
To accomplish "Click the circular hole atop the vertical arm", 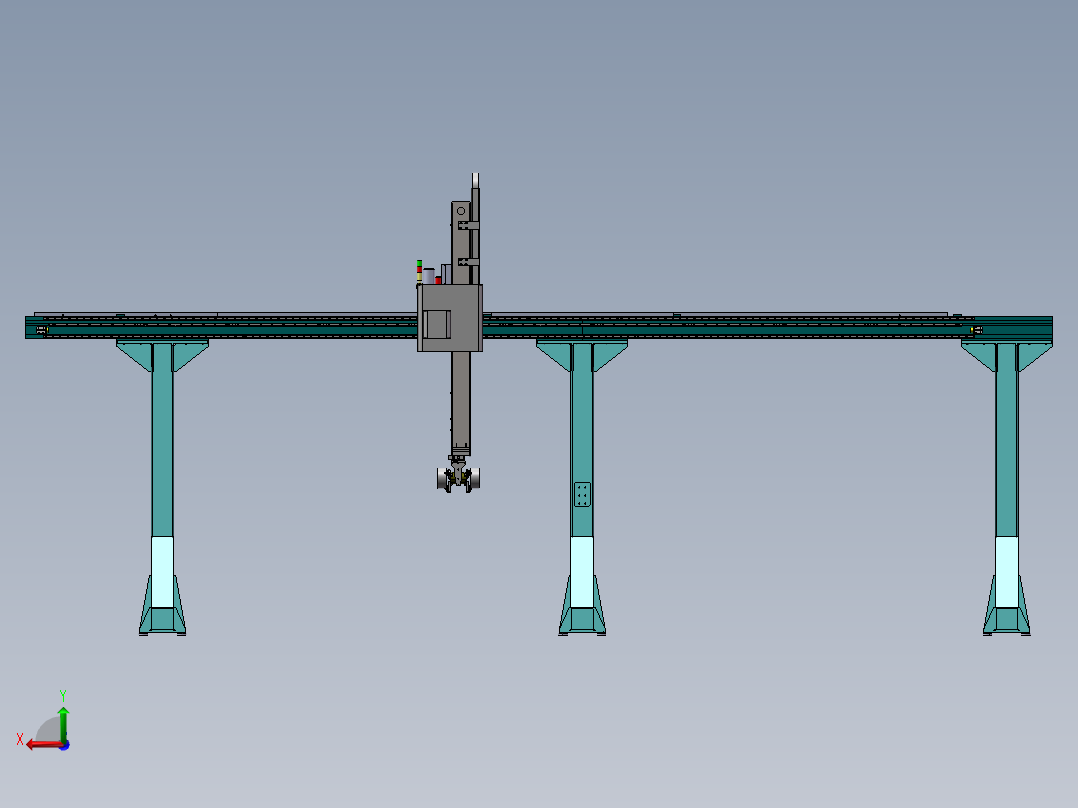I will pos(461,211).
